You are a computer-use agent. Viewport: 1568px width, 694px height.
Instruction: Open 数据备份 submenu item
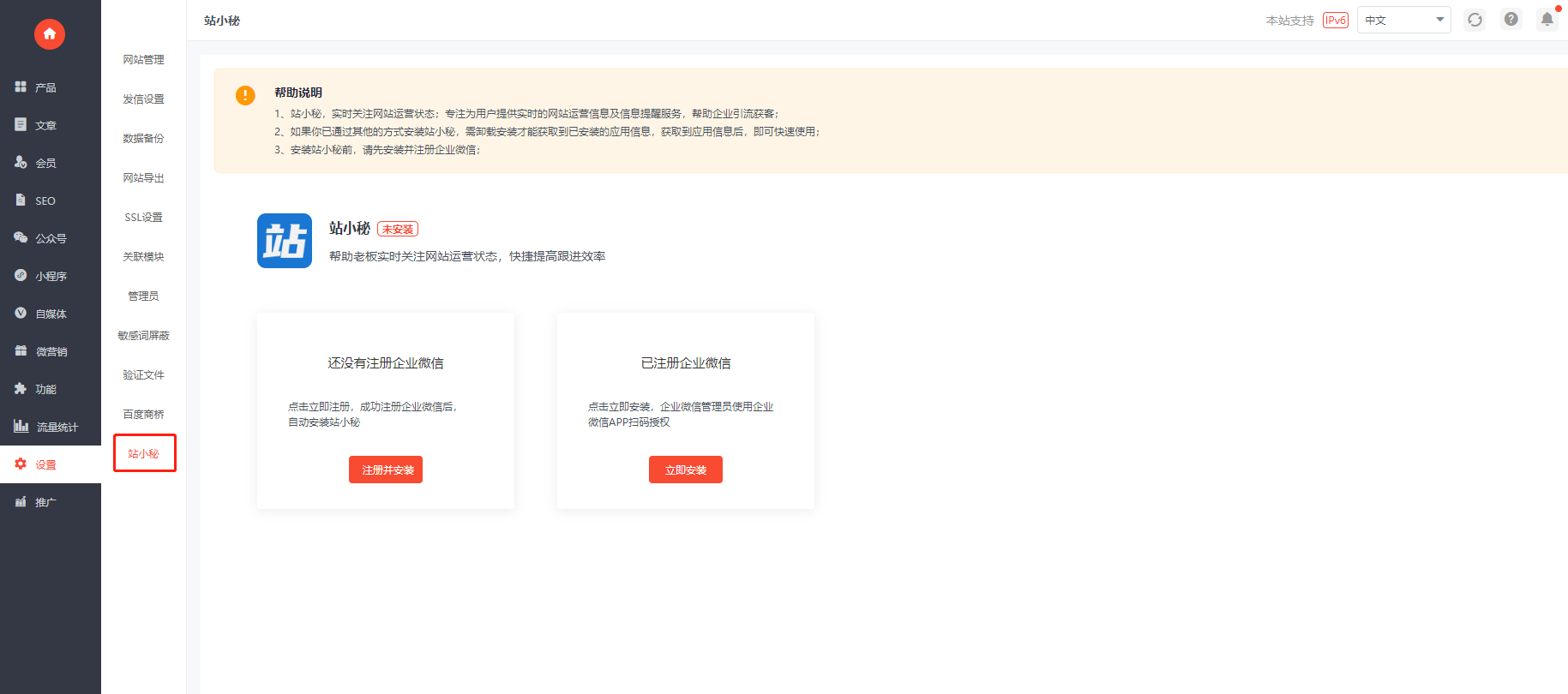coord(143,139)
